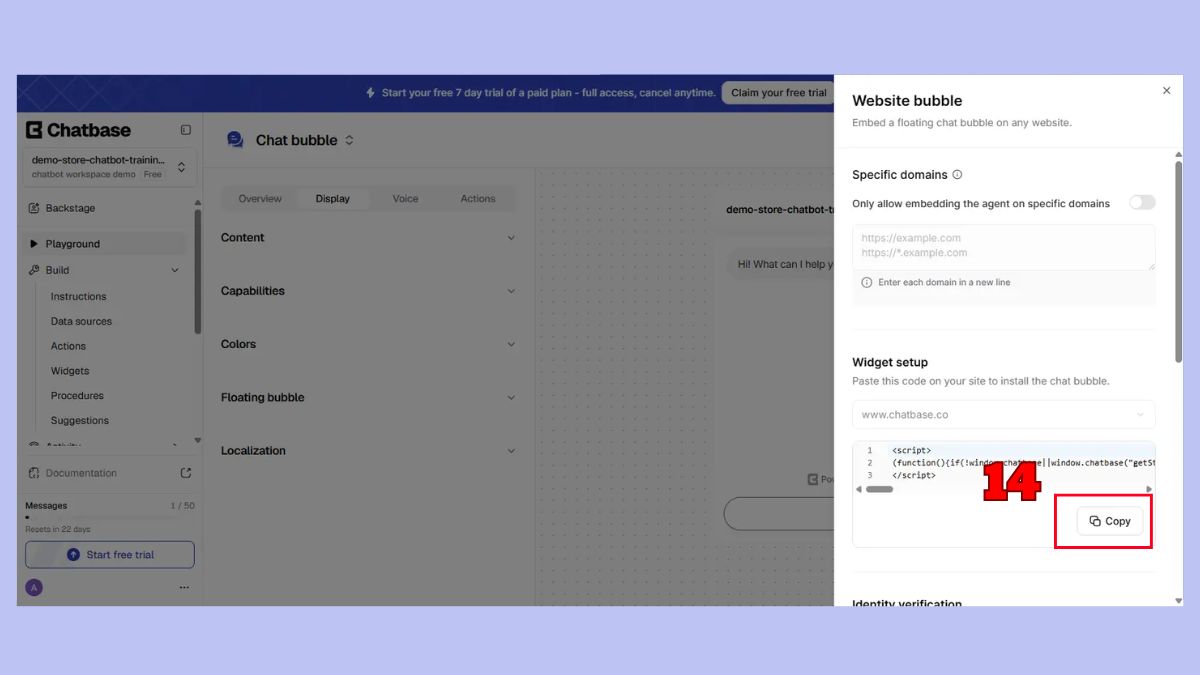
Task: Open the user avatar A menu
Action: [x=34, y=587]
